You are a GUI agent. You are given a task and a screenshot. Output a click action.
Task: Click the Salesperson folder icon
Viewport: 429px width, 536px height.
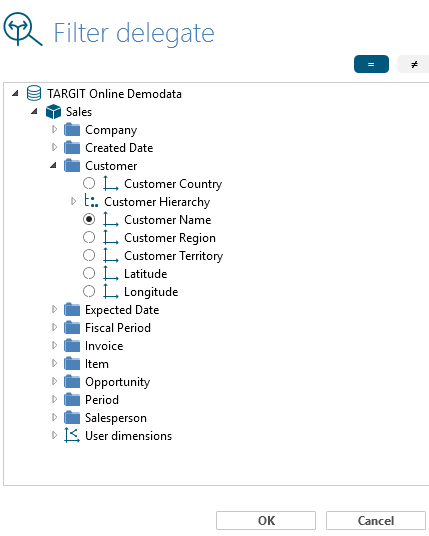click(72, 417)
